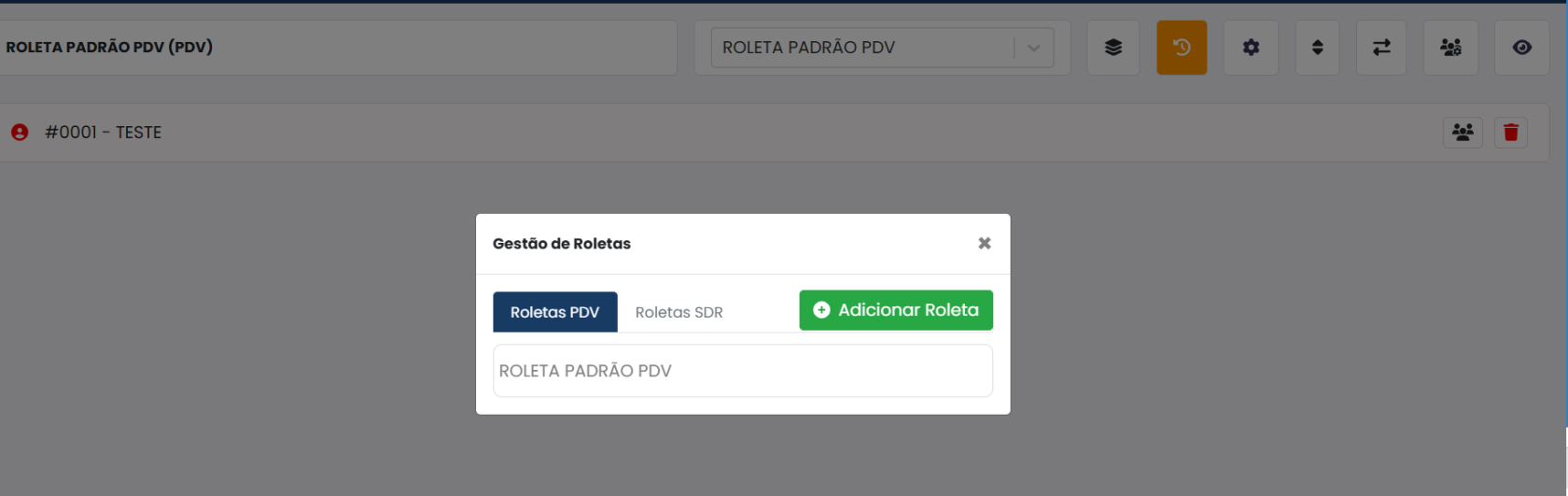Image resolution: width=1568 pixels, height=496 pixels.
Task: Click the ROLETA PADRÃO PDV (PDV) title
Action: (x=109, y=47)
